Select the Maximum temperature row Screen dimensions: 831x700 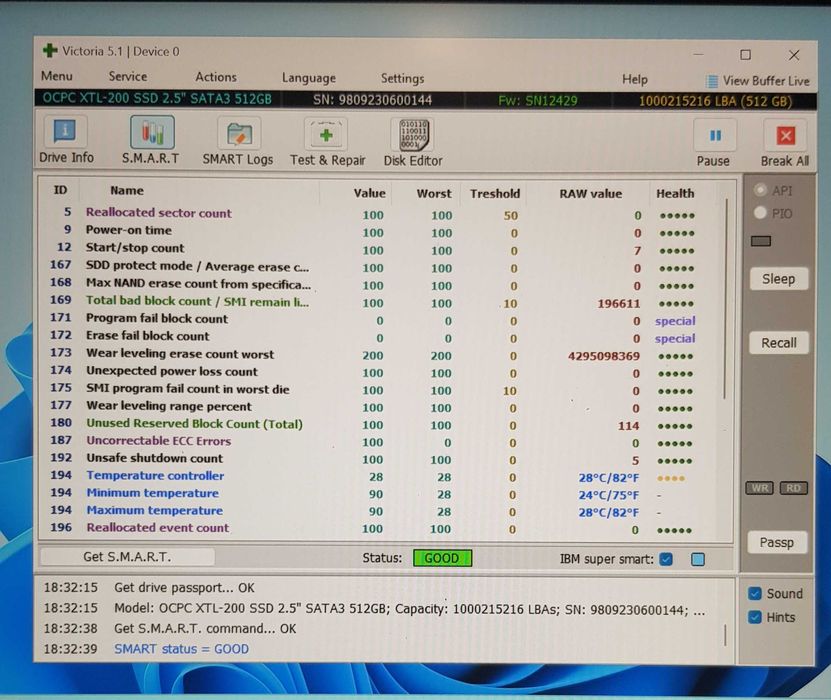(x=379, y=511)
